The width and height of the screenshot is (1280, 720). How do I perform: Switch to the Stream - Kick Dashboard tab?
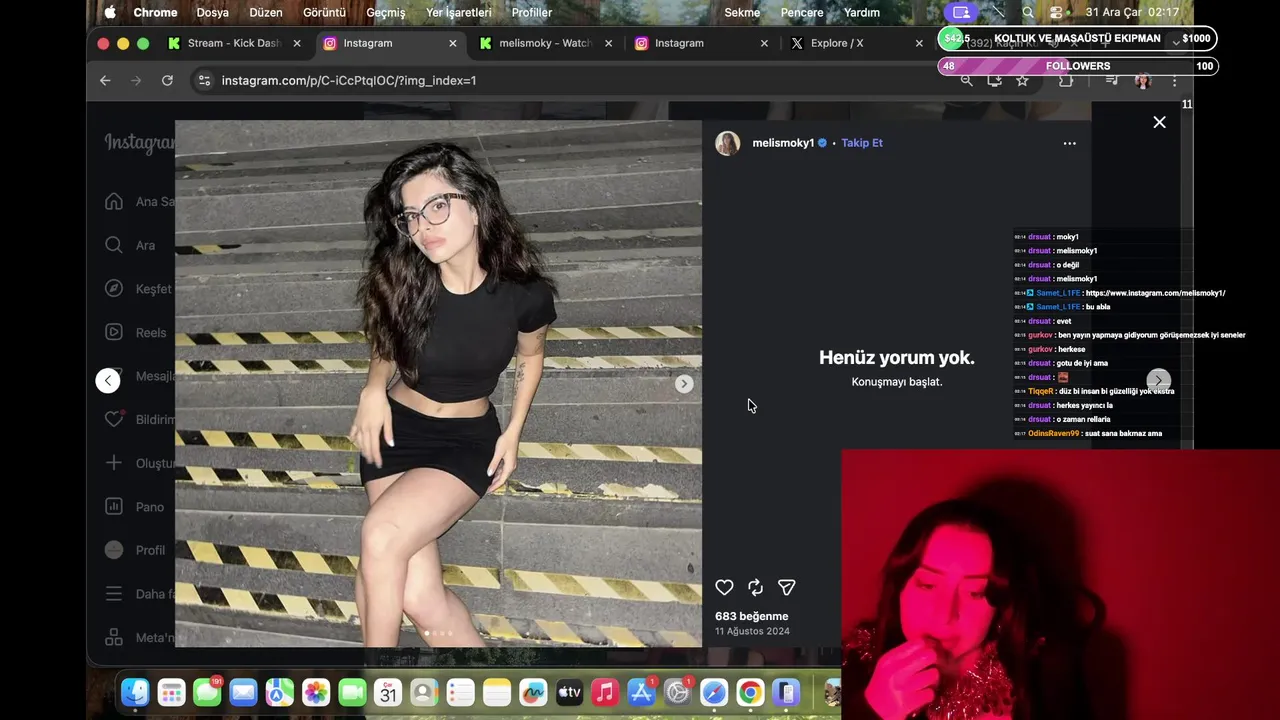coord(234,43)
